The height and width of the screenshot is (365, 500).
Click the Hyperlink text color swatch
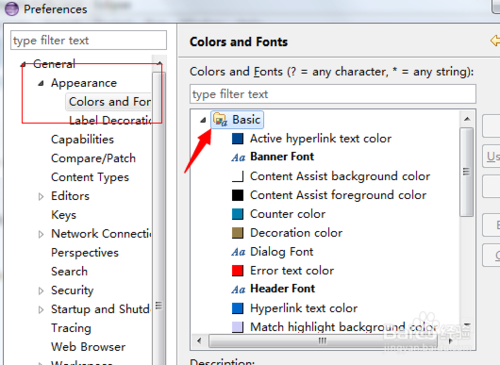238,308
